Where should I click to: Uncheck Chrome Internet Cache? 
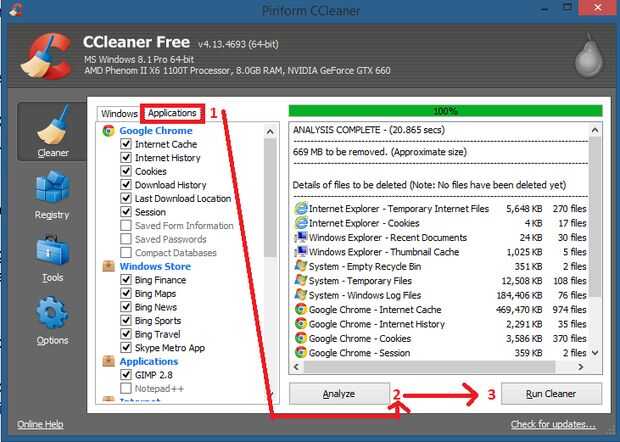pyautogui.click(x=126, y=144)
